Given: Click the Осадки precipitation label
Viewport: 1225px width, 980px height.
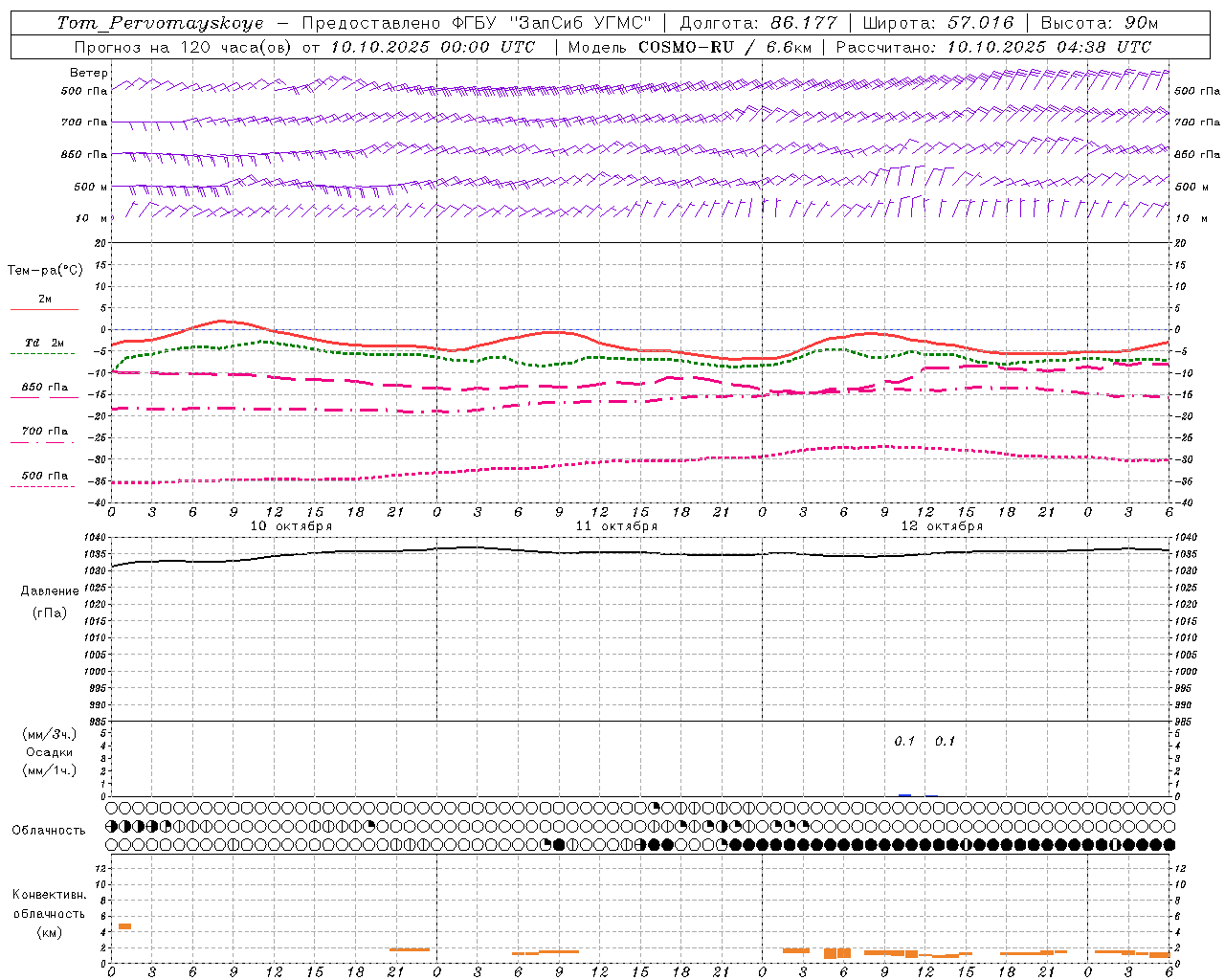Looking at the screenshot, I should click(x=50, y=752).
